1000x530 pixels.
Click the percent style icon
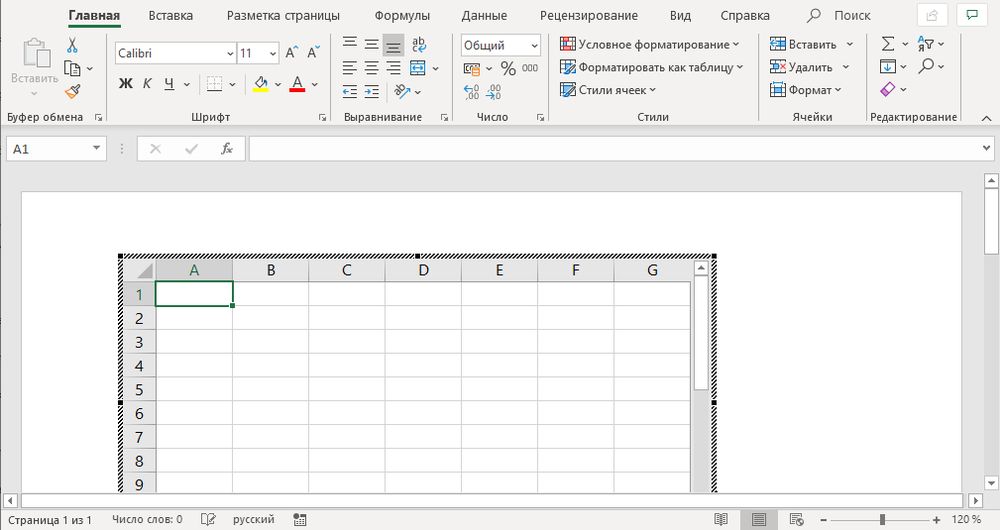(x=508, y=68)
